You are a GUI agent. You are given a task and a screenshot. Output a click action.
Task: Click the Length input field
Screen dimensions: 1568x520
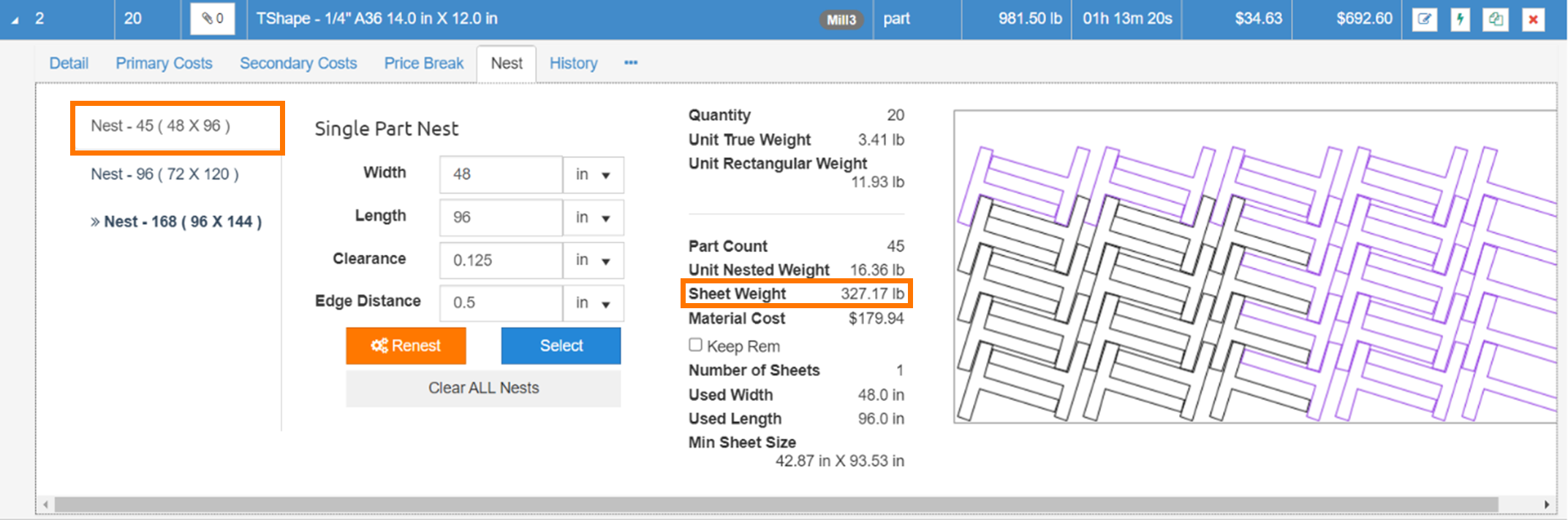pyautogui.click(x=501, y=218)
